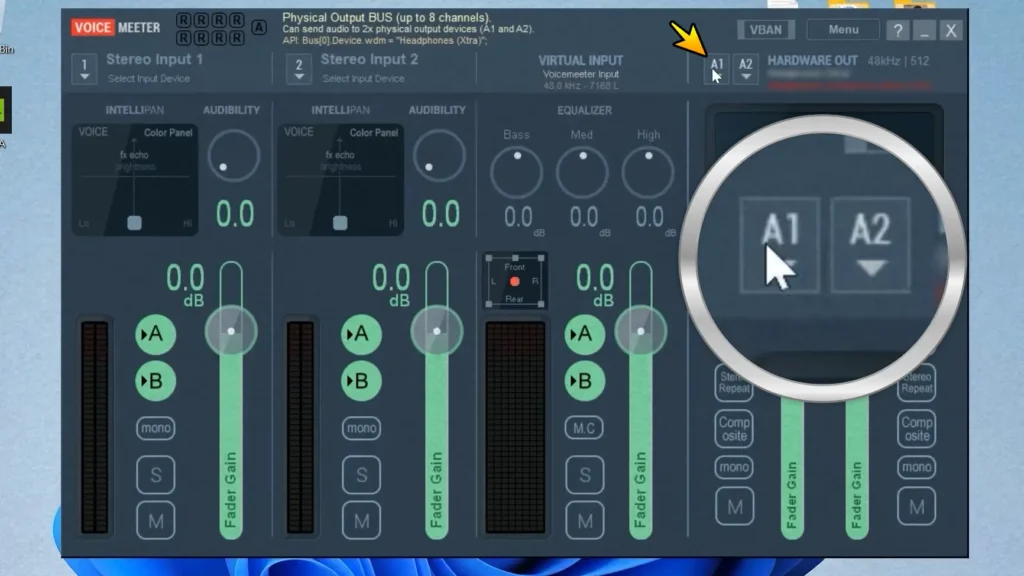Mute the right hardware output bus

click(x=917, y=507)
